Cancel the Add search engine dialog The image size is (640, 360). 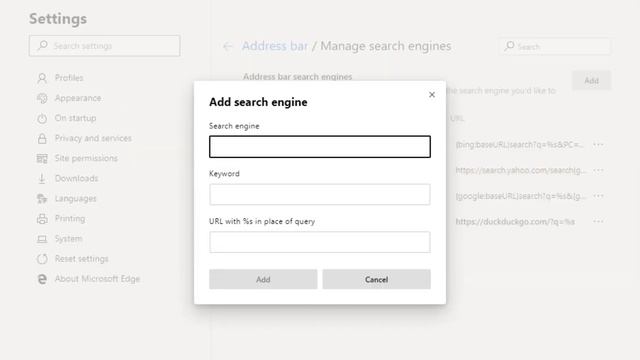pyautogui.click(x=376, y=279)
